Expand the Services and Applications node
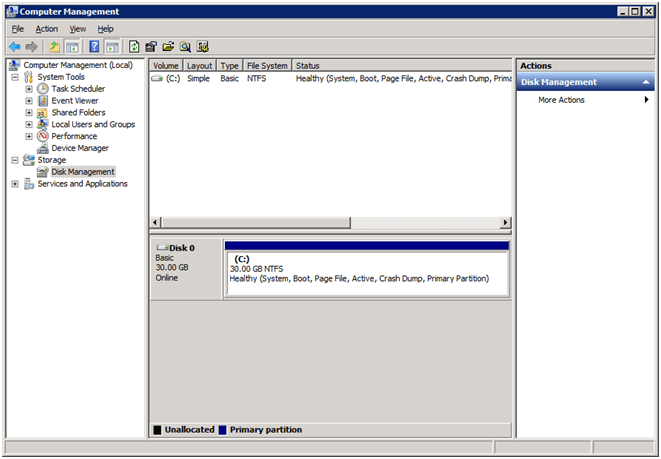Viewport: 661px width, 459px height. pyautogui.click(x=15, y=184)
